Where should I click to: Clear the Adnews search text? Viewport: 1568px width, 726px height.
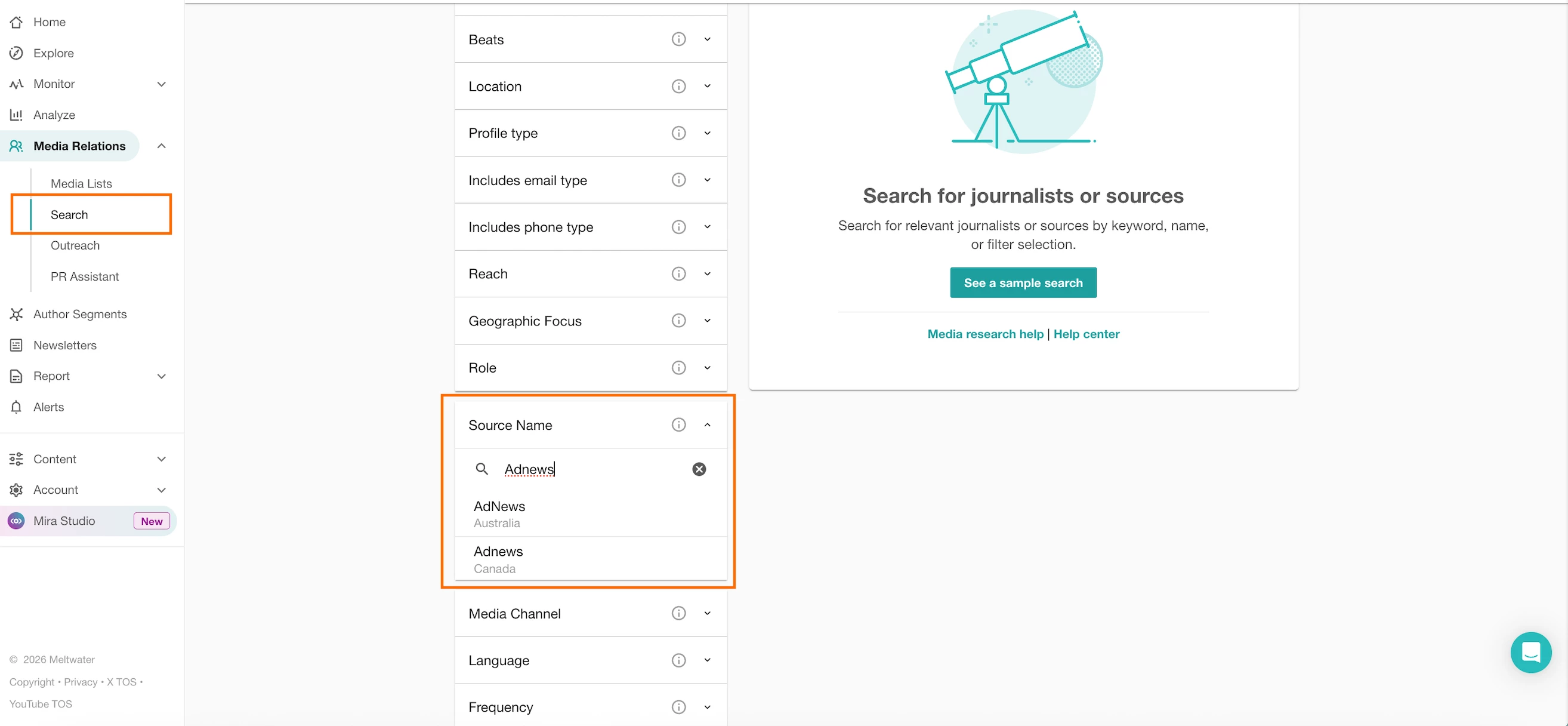pyautogui.click(x=699, y=469)
